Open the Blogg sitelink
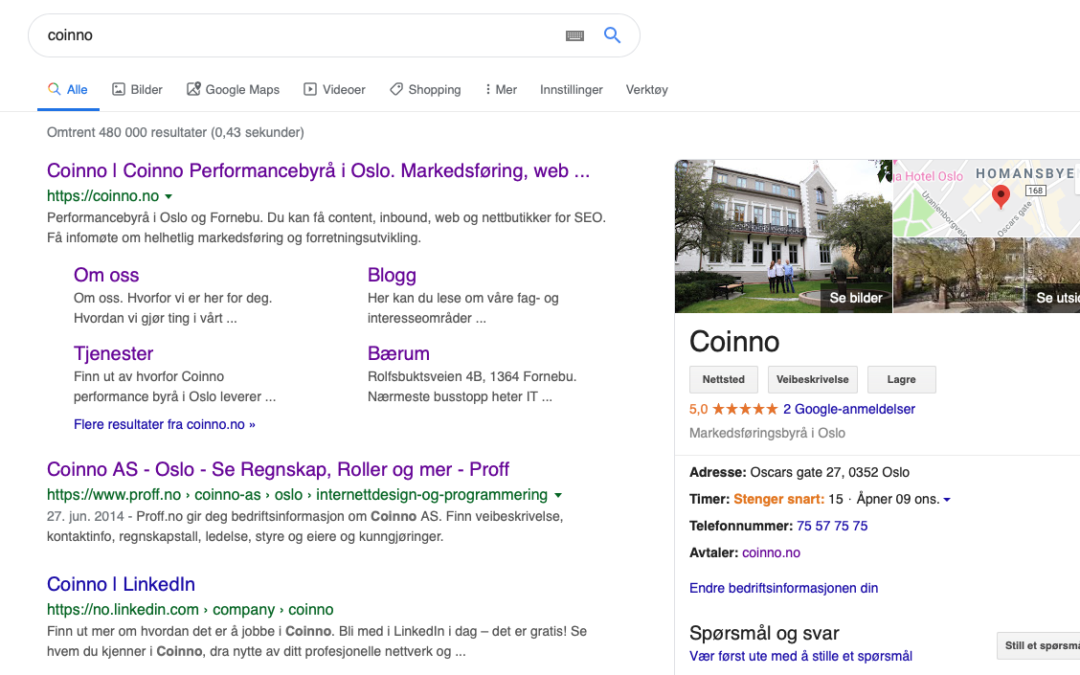Screen dimensions: 1080x675 click(392, 275)
